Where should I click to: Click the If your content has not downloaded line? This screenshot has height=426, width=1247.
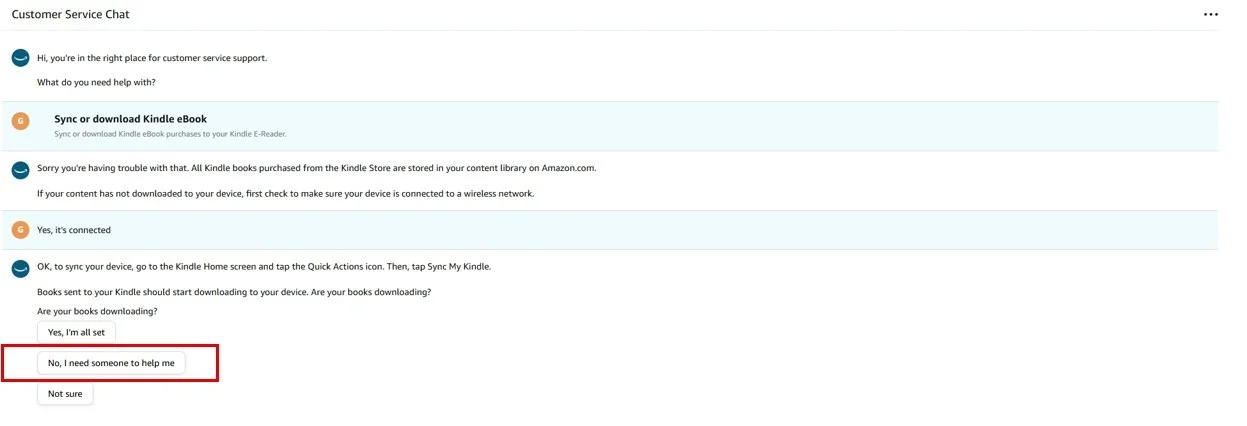(x=285, y=193)
